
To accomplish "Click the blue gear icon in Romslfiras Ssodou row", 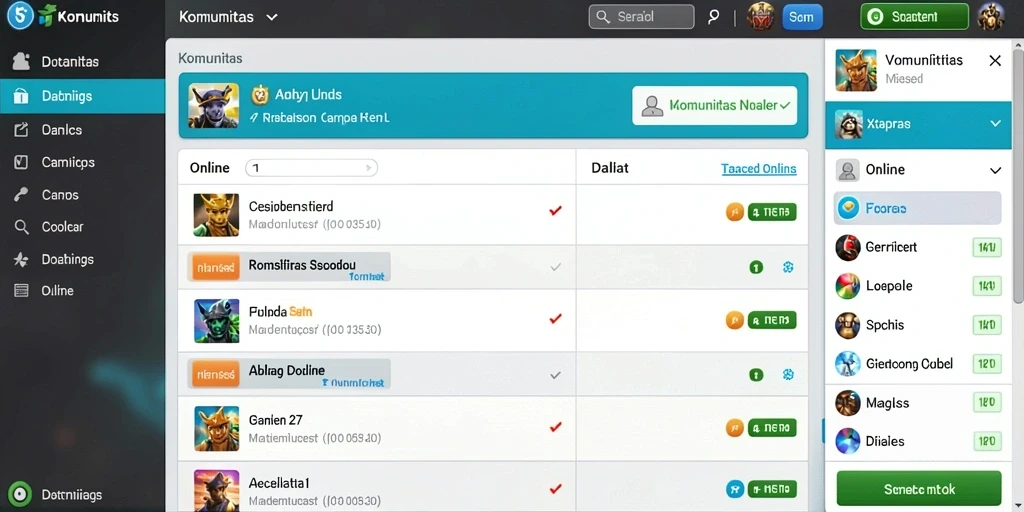I will [788, 266].
